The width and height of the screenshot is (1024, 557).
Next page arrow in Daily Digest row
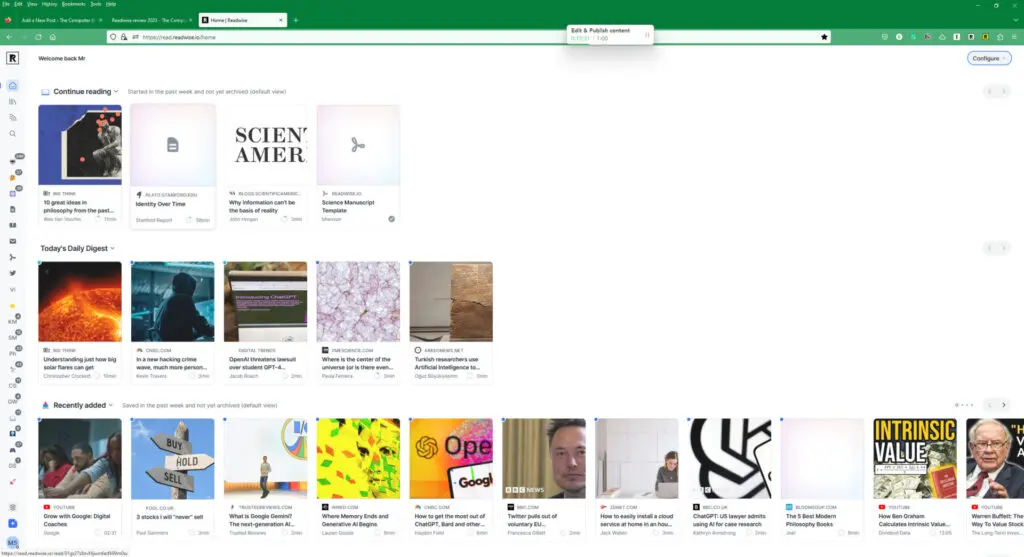pos(1004,248)
